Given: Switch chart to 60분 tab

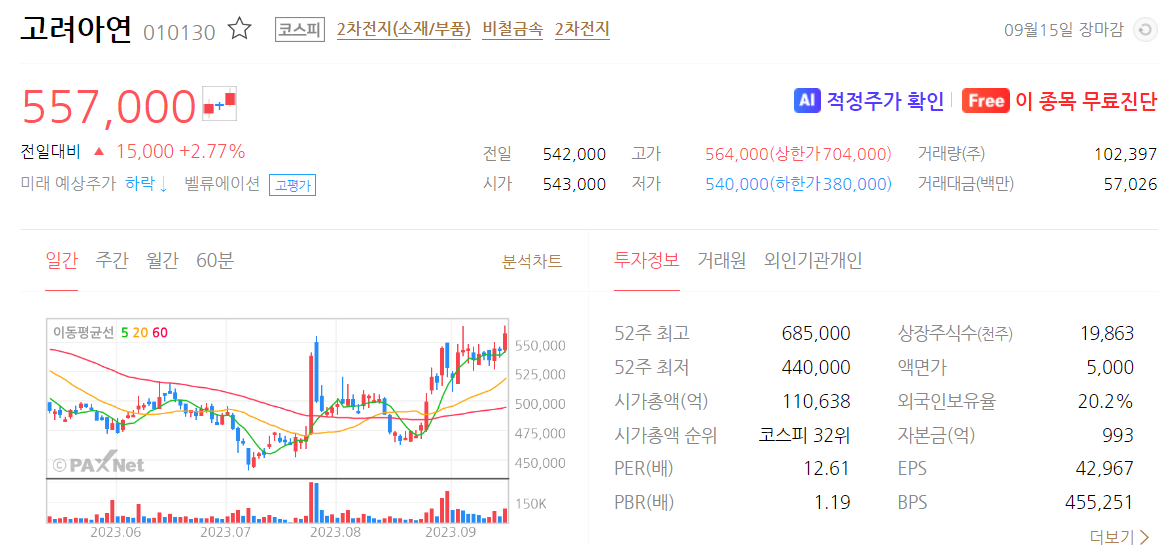Looking at the screenshot, I should coord(215,261).
